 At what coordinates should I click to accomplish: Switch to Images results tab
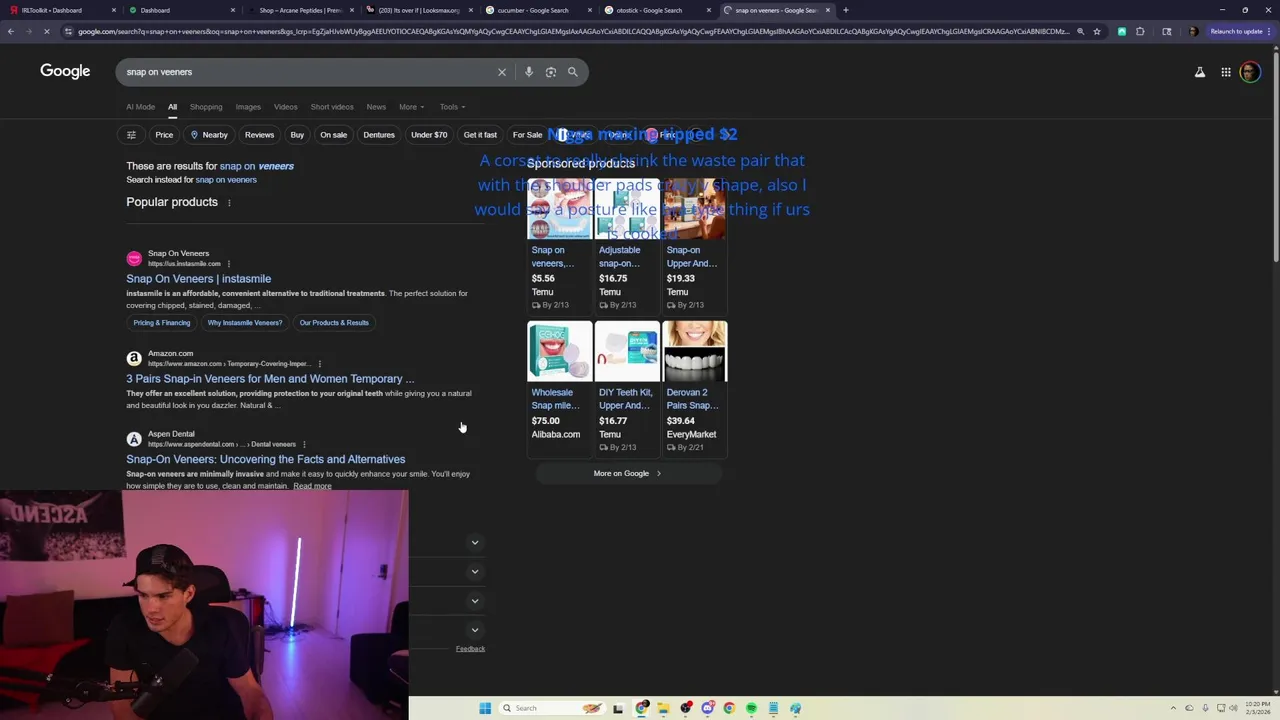click(248, 107)
